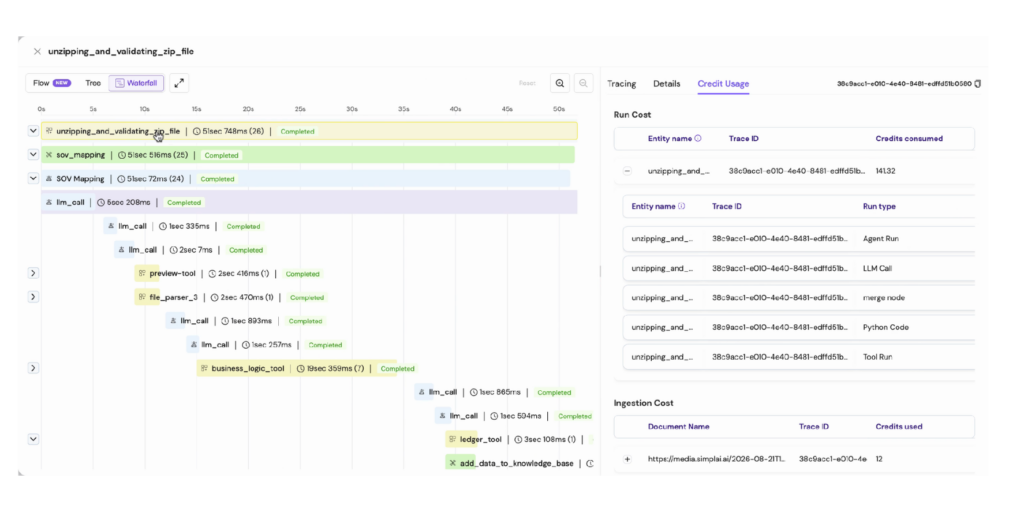Open the Details tab
Image resolution: width=1024 pixels, height=512 pixels.
667,84
